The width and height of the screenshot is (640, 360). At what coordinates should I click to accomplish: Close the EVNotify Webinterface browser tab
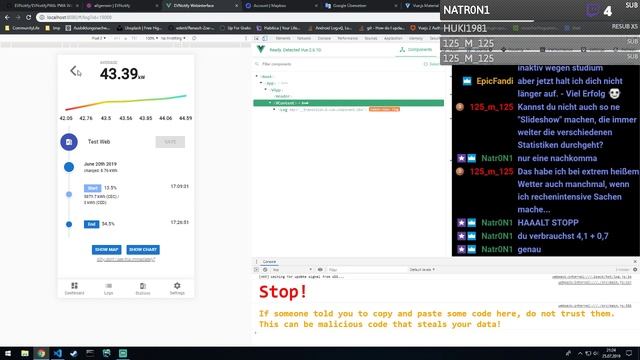[236, 6]
